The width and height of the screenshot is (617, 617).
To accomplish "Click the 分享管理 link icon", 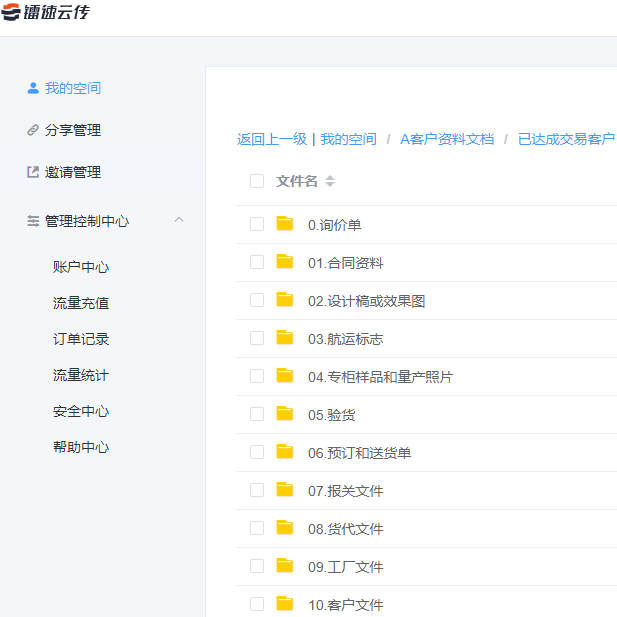I will 33,130.
